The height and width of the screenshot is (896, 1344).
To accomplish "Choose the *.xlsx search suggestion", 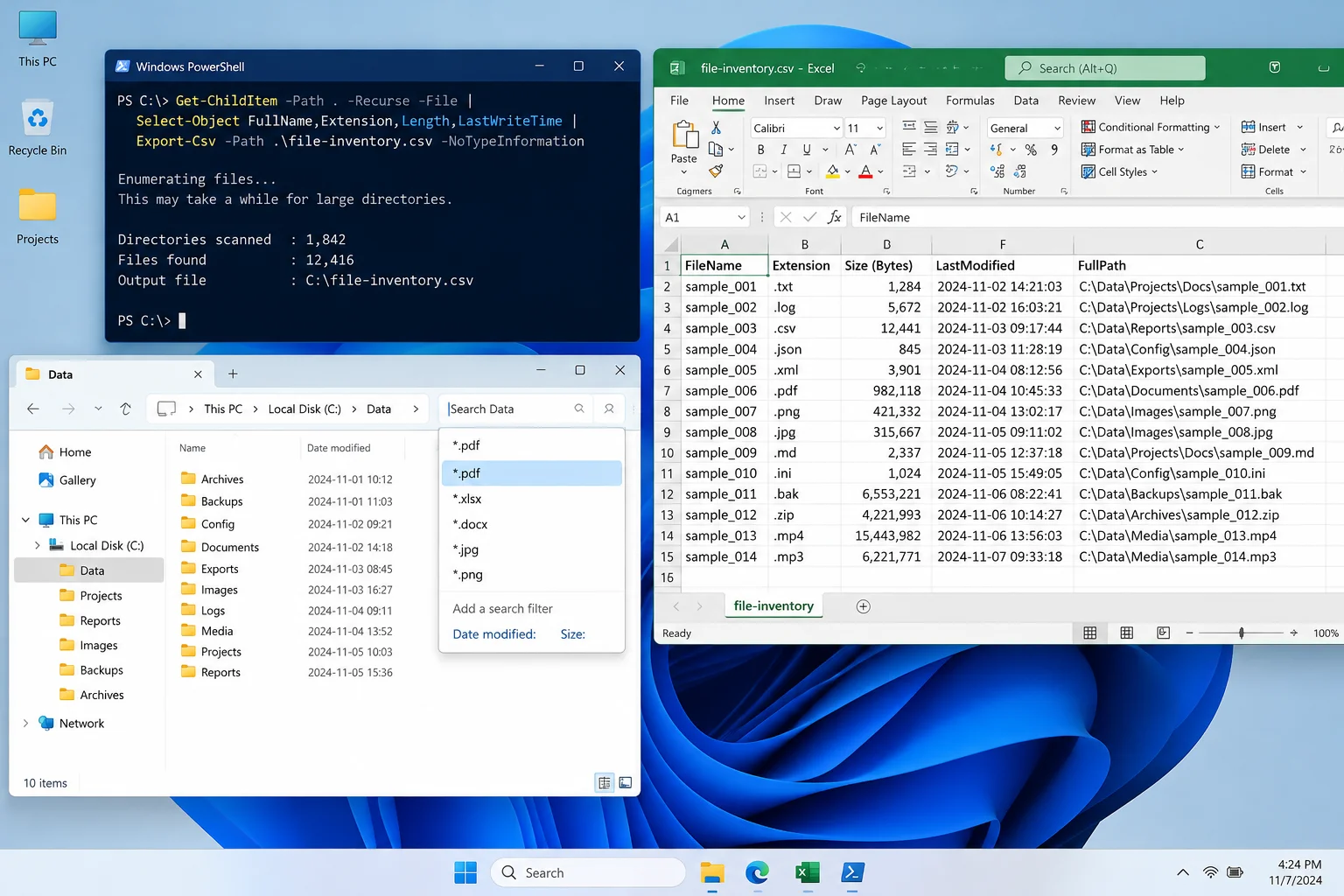I will click(532, 499).
